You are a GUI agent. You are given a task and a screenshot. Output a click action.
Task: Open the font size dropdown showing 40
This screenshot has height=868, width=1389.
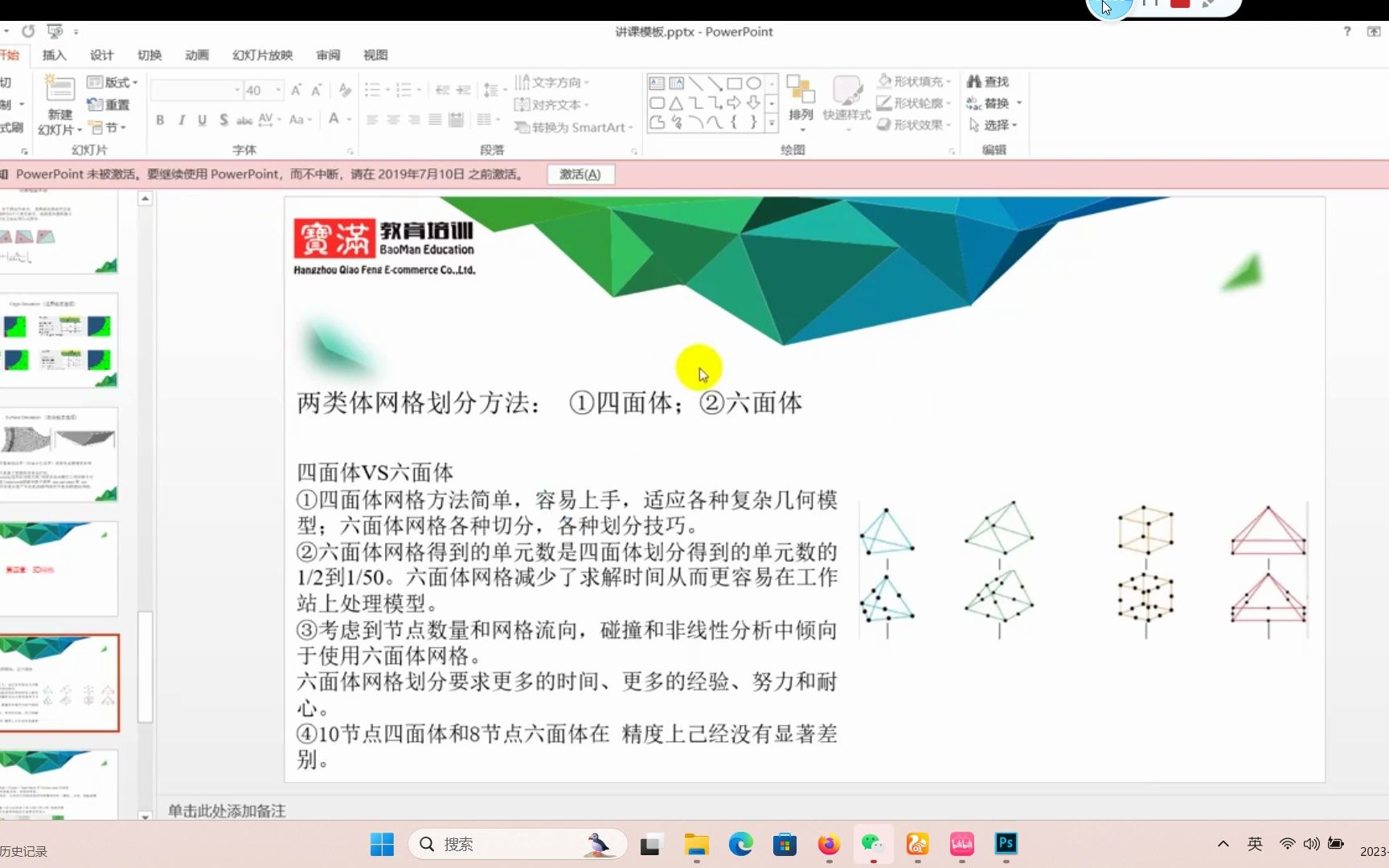coord(280,90)
